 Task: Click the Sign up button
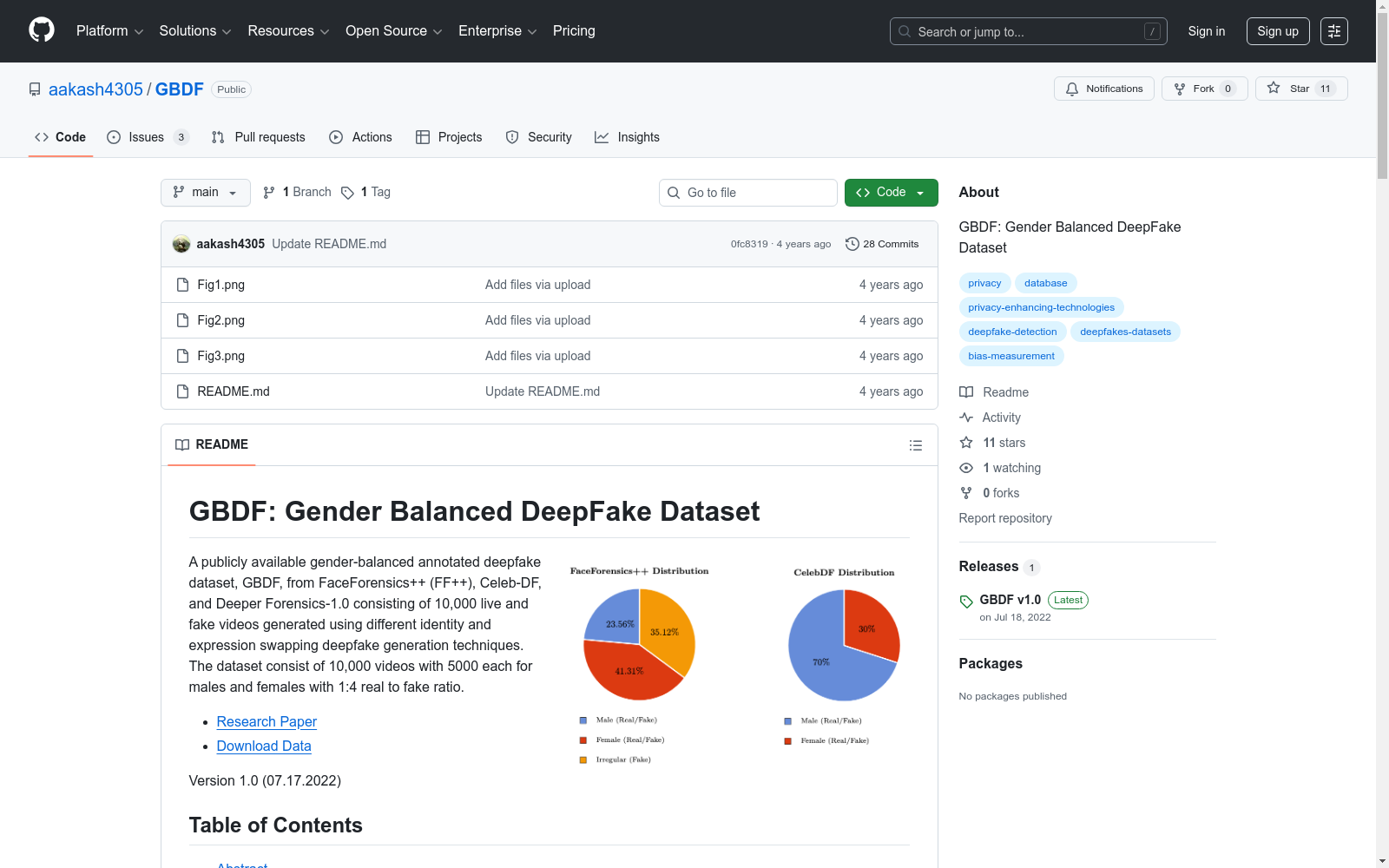[1278, 31]
